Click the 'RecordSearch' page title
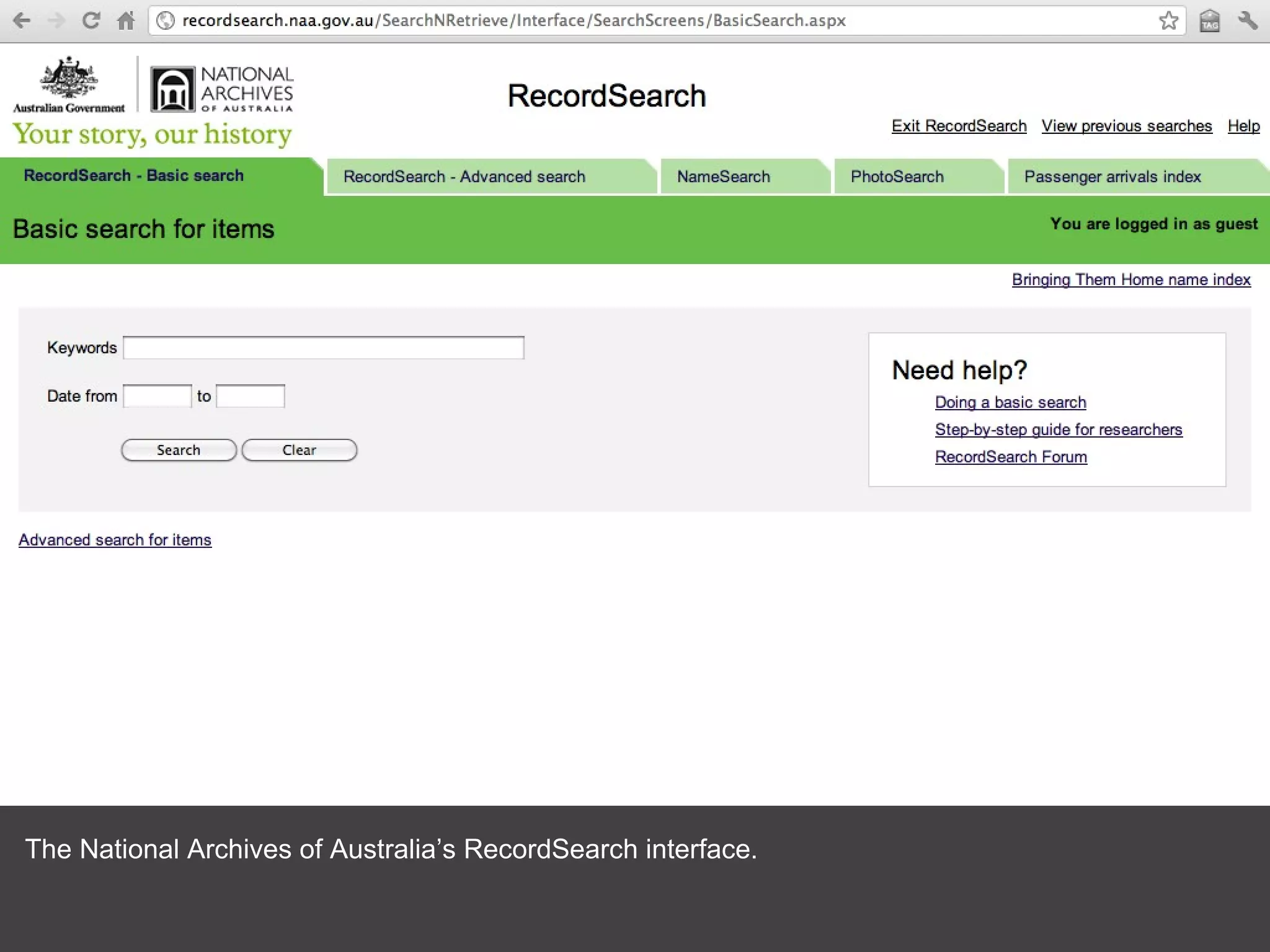The height and width of the screenshot is (952, 1270). click(606, 96)
